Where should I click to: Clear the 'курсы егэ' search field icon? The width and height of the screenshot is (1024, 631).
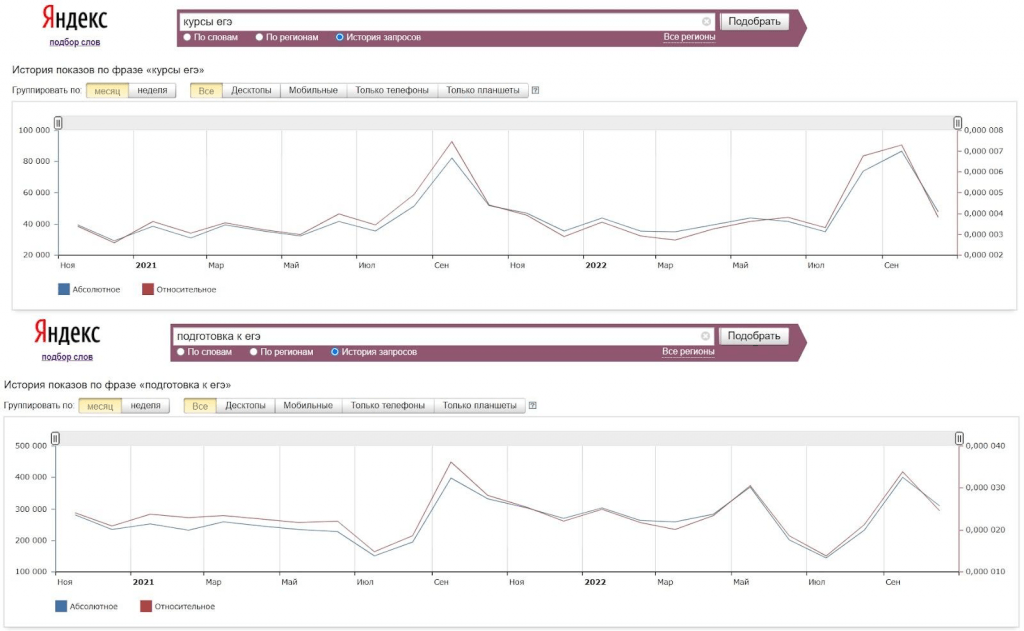tap(706, 22)
